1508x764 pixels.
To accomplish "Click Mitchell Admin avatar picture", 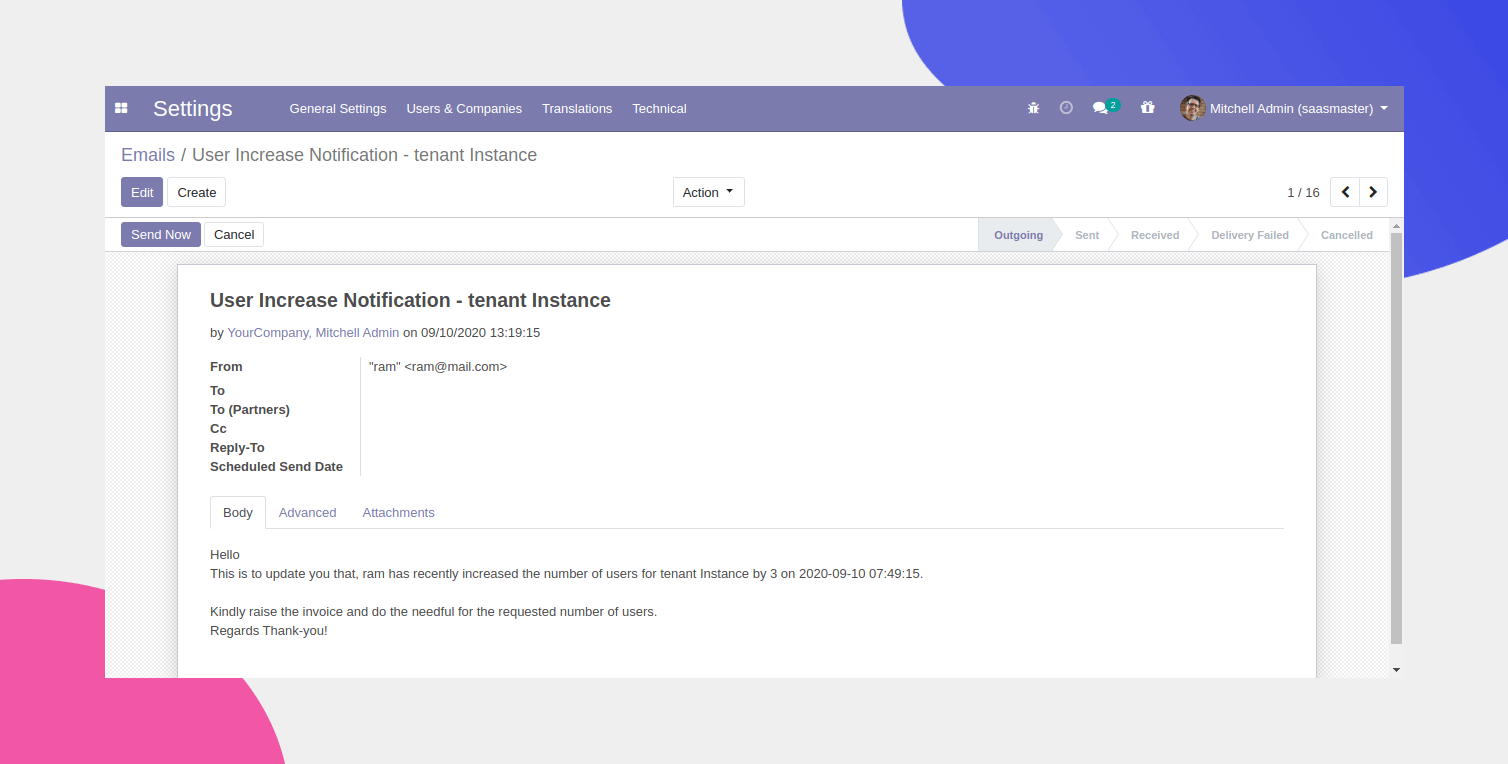I will point(1192,108).
